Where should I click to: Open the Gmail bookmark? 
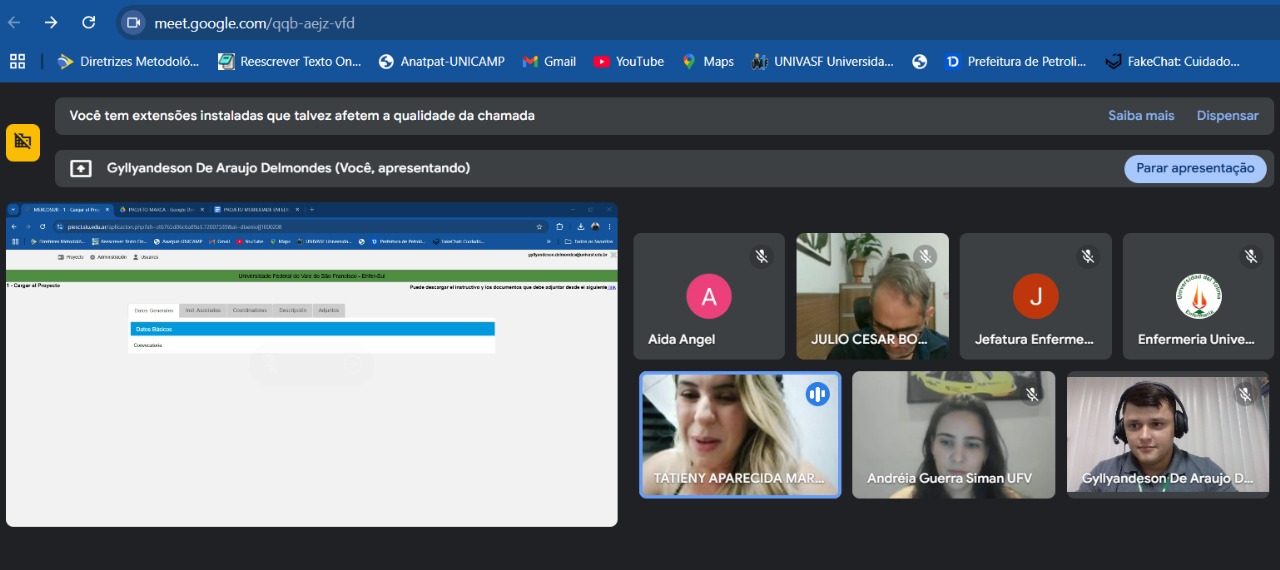click(x=549, y=61)
